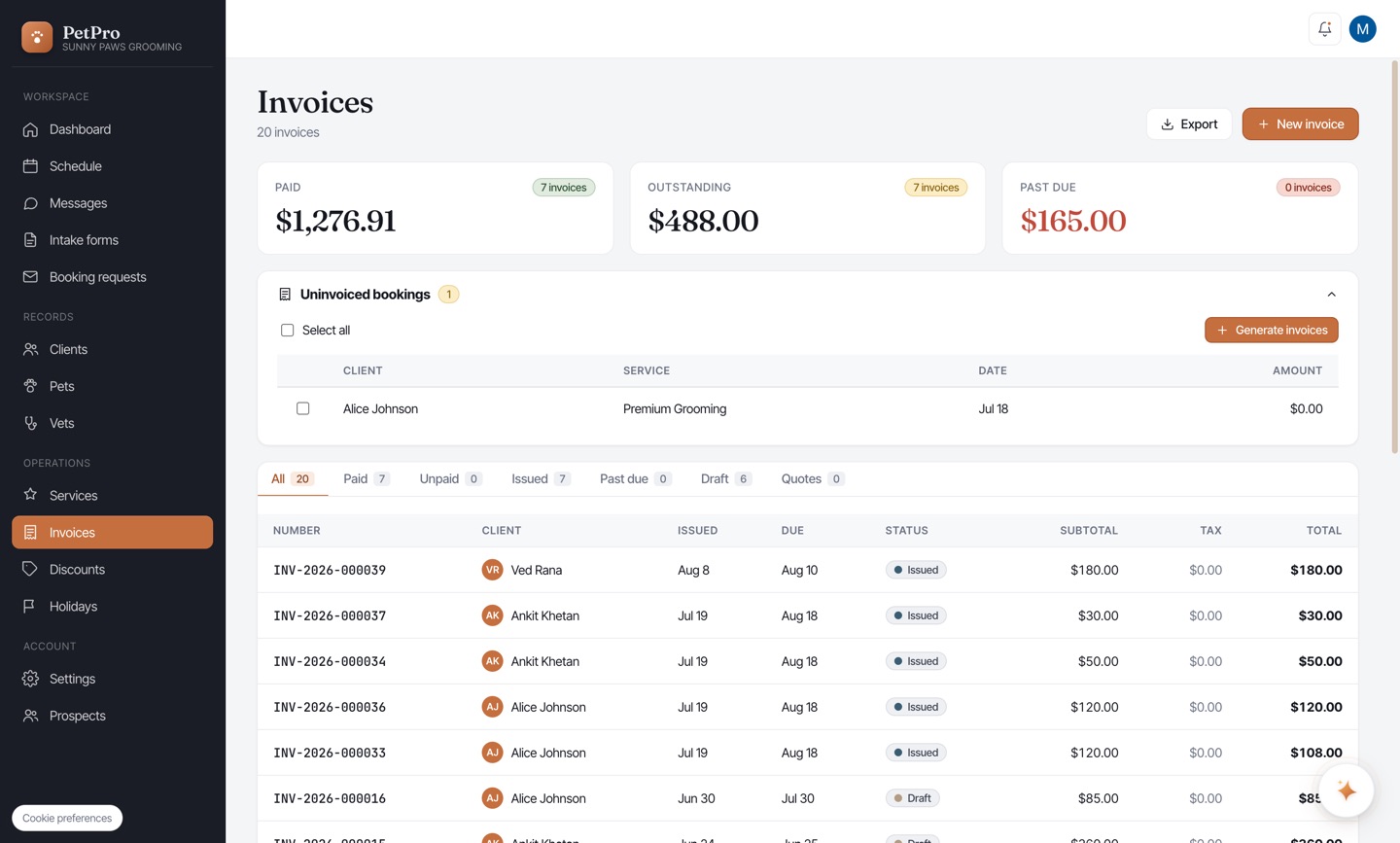Switch to the Unpaid tab
Screen dimensions: 1400x843
click(450, 478)
